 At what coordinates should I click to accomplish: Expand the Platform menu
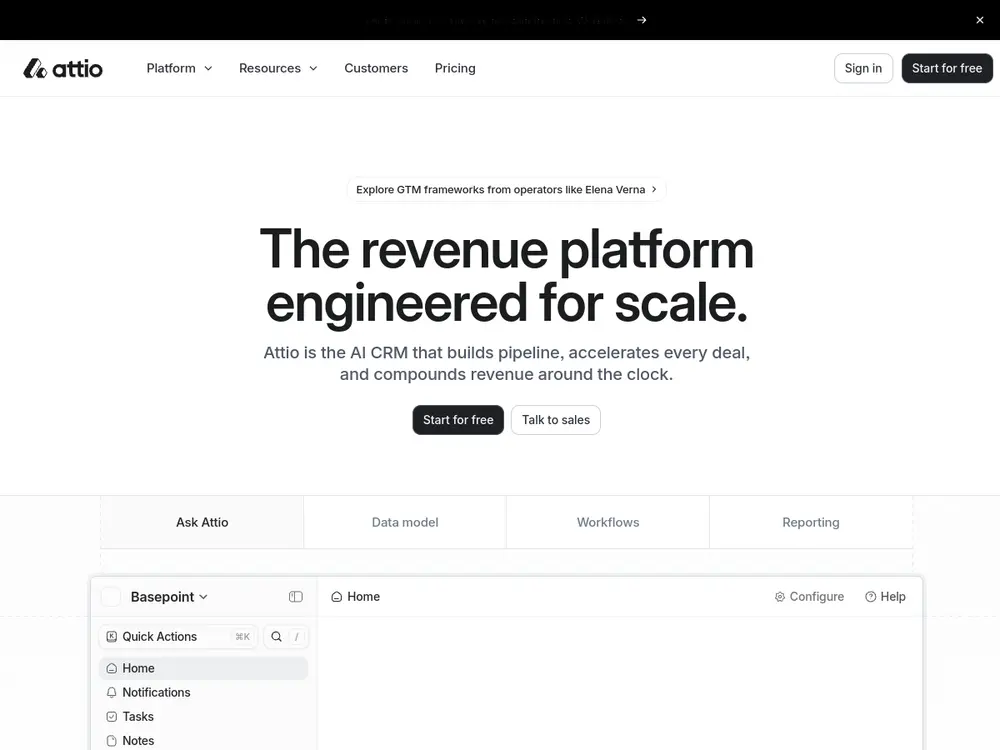(x=179, y=68)
